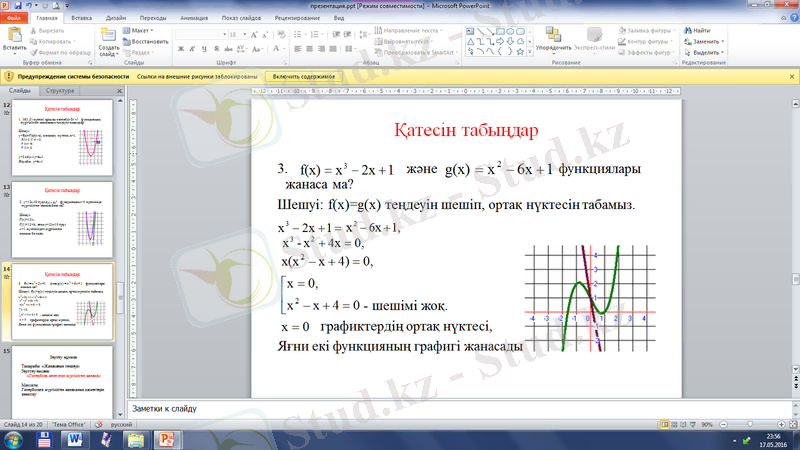800x450 pixels.
Task: Open the Structure (Структура) pane tab
Action: (x=59, y=91)
